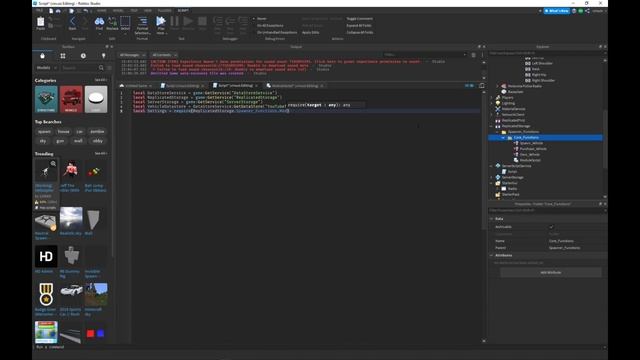Open the blue first category thumbnail
Viewport: 640px width, 360px height.
(x=46, y=99)
